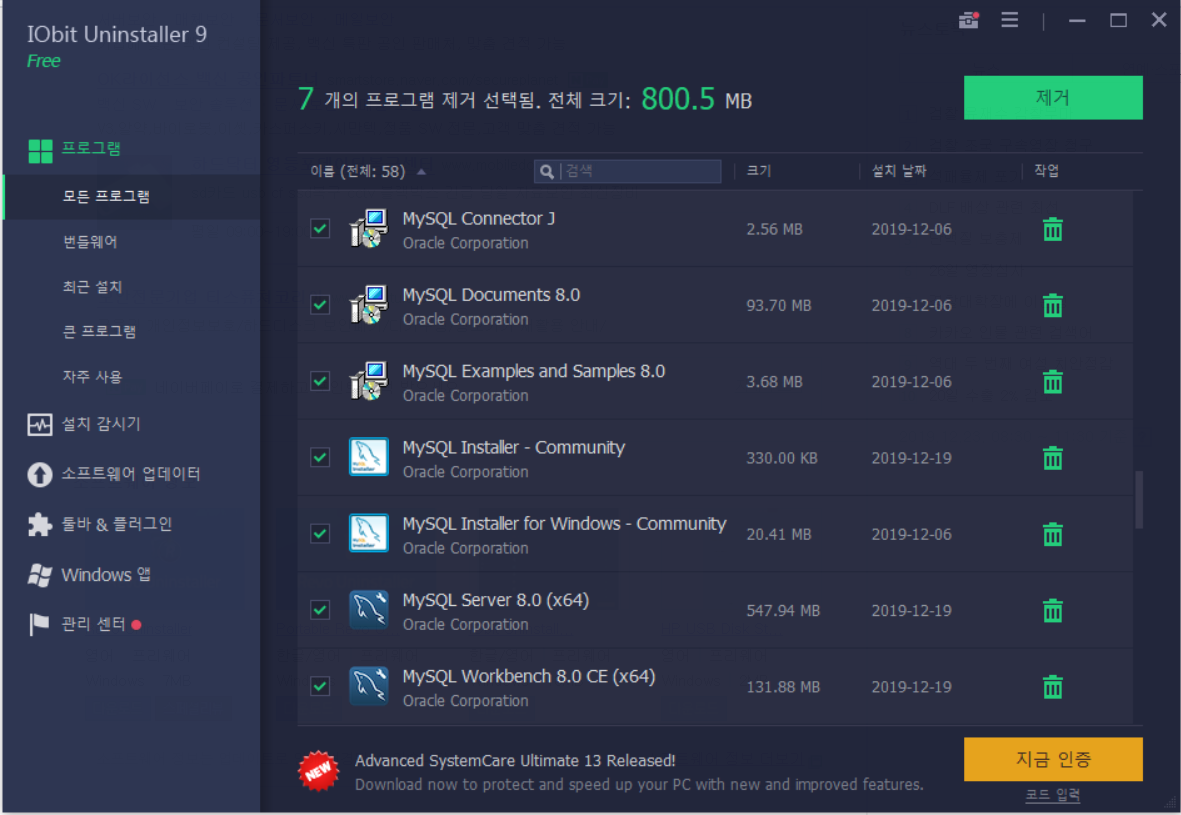Viewport: 1181px width, 815px height.
Task: Click the green 제거 uninstall button
Action: (1052, 97)
